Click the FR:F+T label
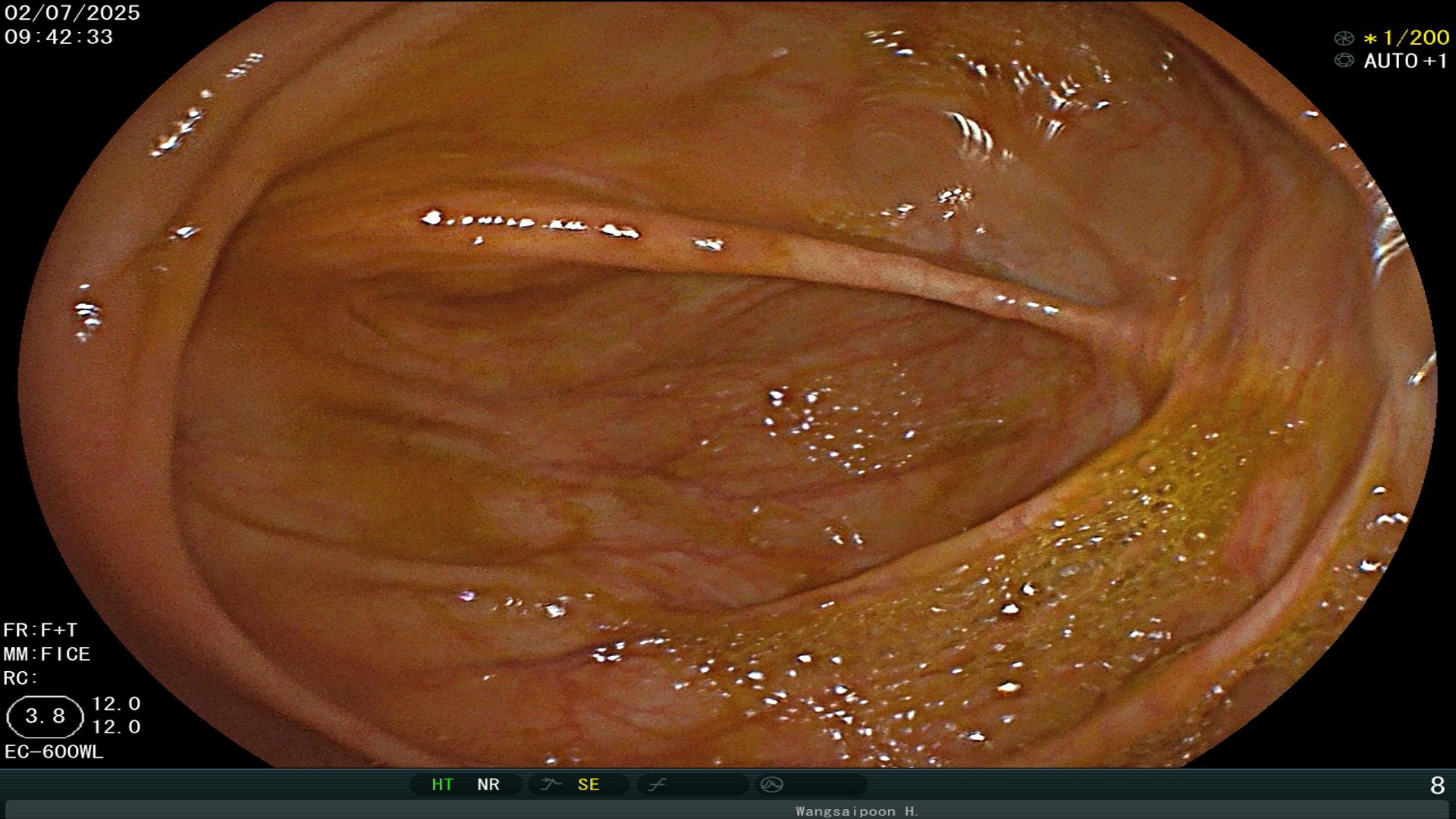The width and height of the screenshot is (1456, 819). pyautogui.click(x=40, y=630)
